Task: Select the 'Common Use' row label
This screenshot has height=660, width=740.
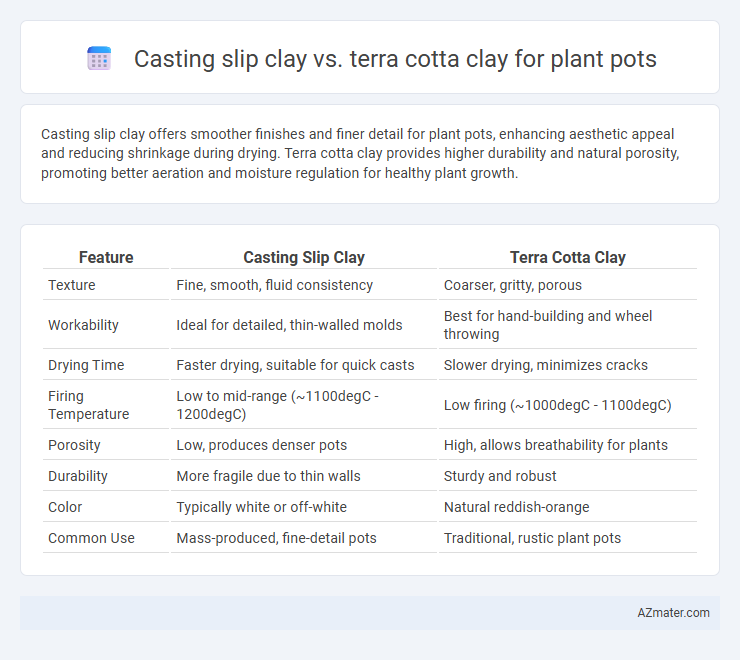Action: pos(92,538)
